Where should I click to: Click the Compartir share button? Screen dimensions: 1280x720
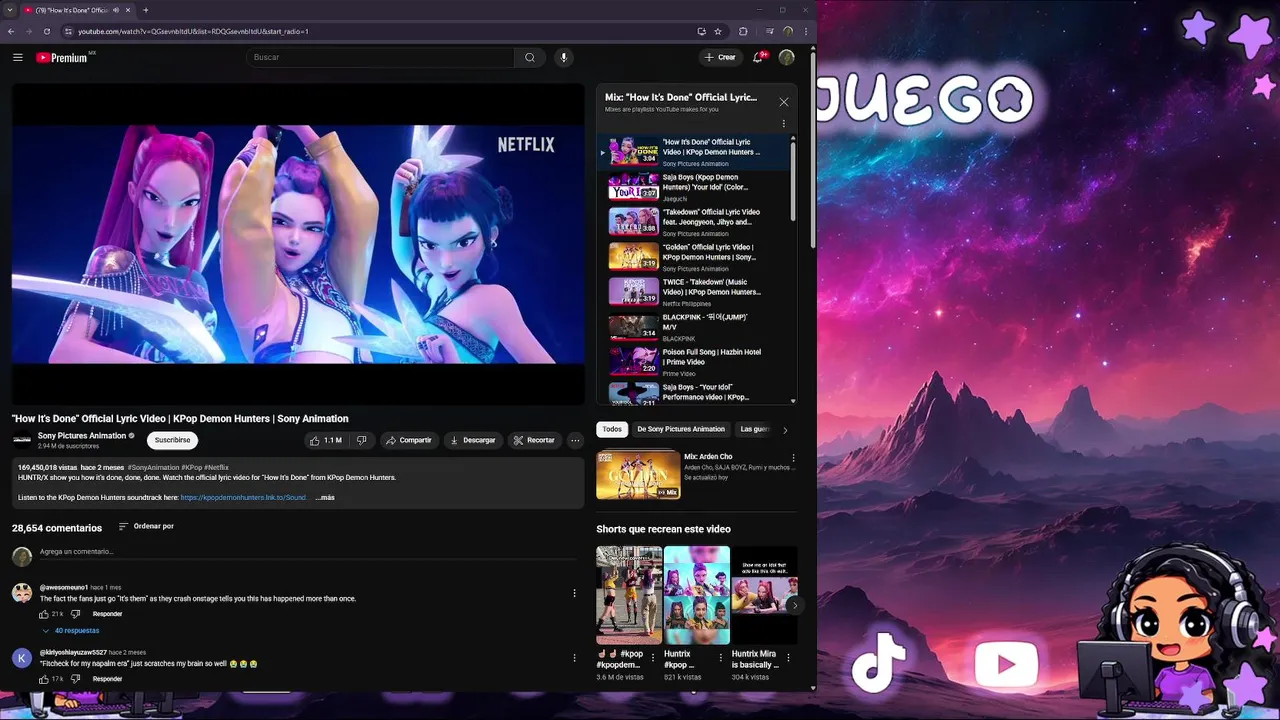click(x=409, y=440)
